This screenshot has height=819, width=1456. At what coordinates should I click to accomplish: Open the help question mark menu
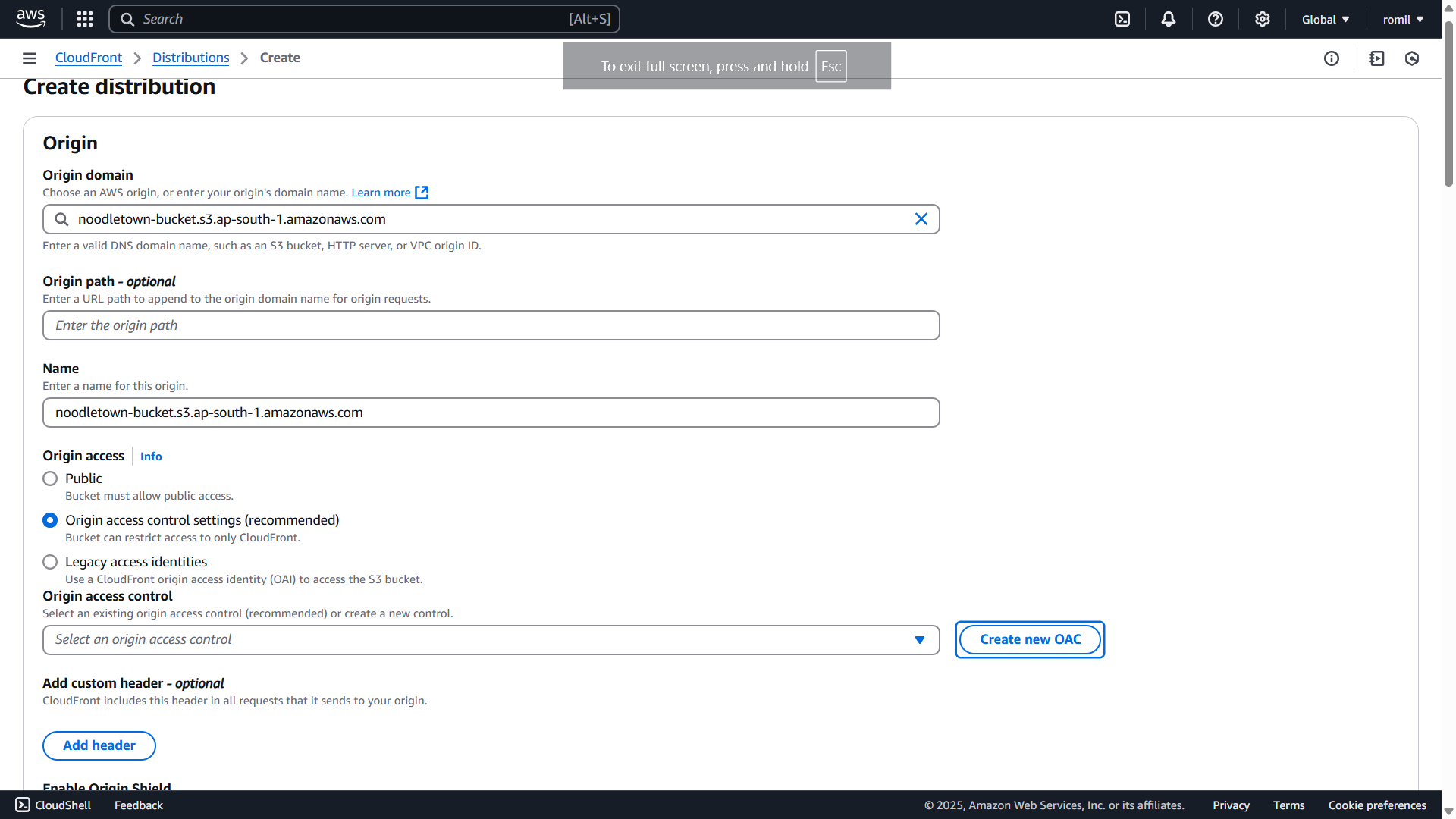point(1216,20)
